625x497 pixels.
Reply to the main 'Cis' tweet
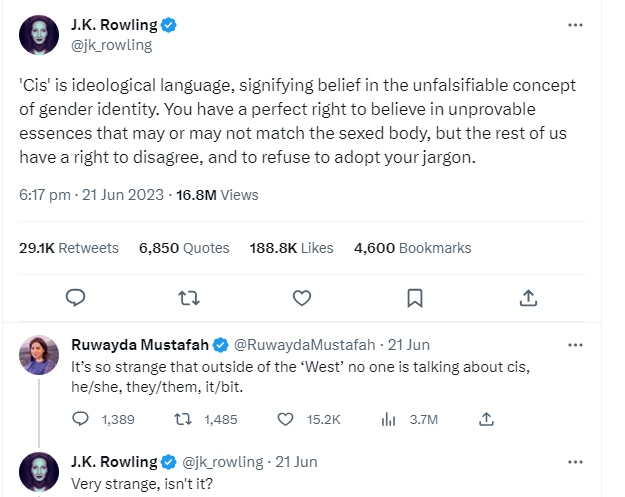tap(75, 298)
